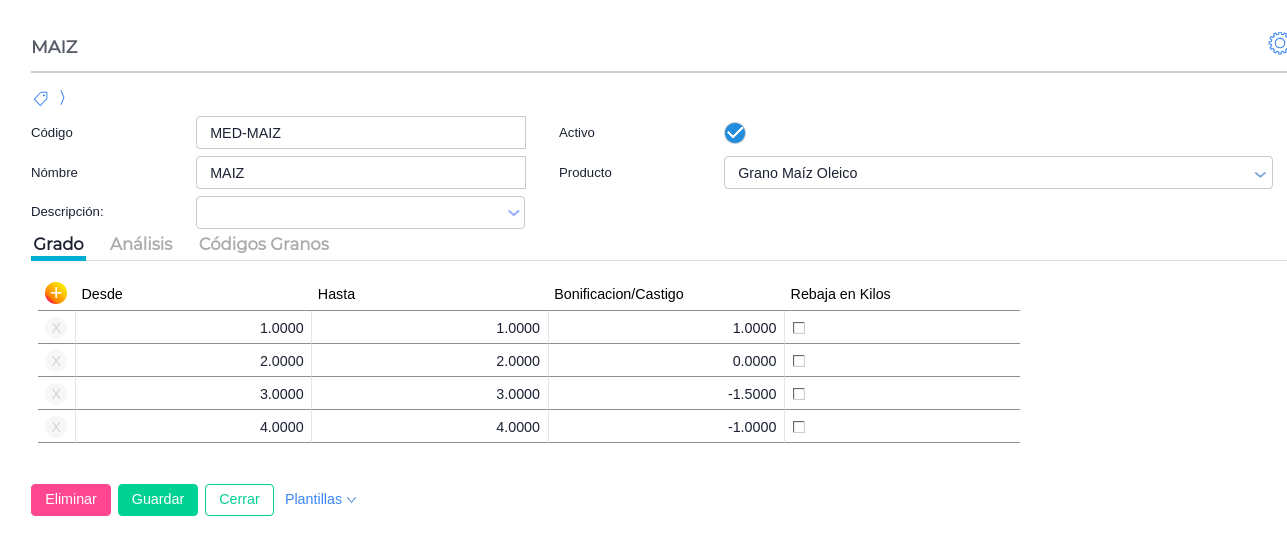
Task: Open the settings gear icon
Action: coord(1278,43)
